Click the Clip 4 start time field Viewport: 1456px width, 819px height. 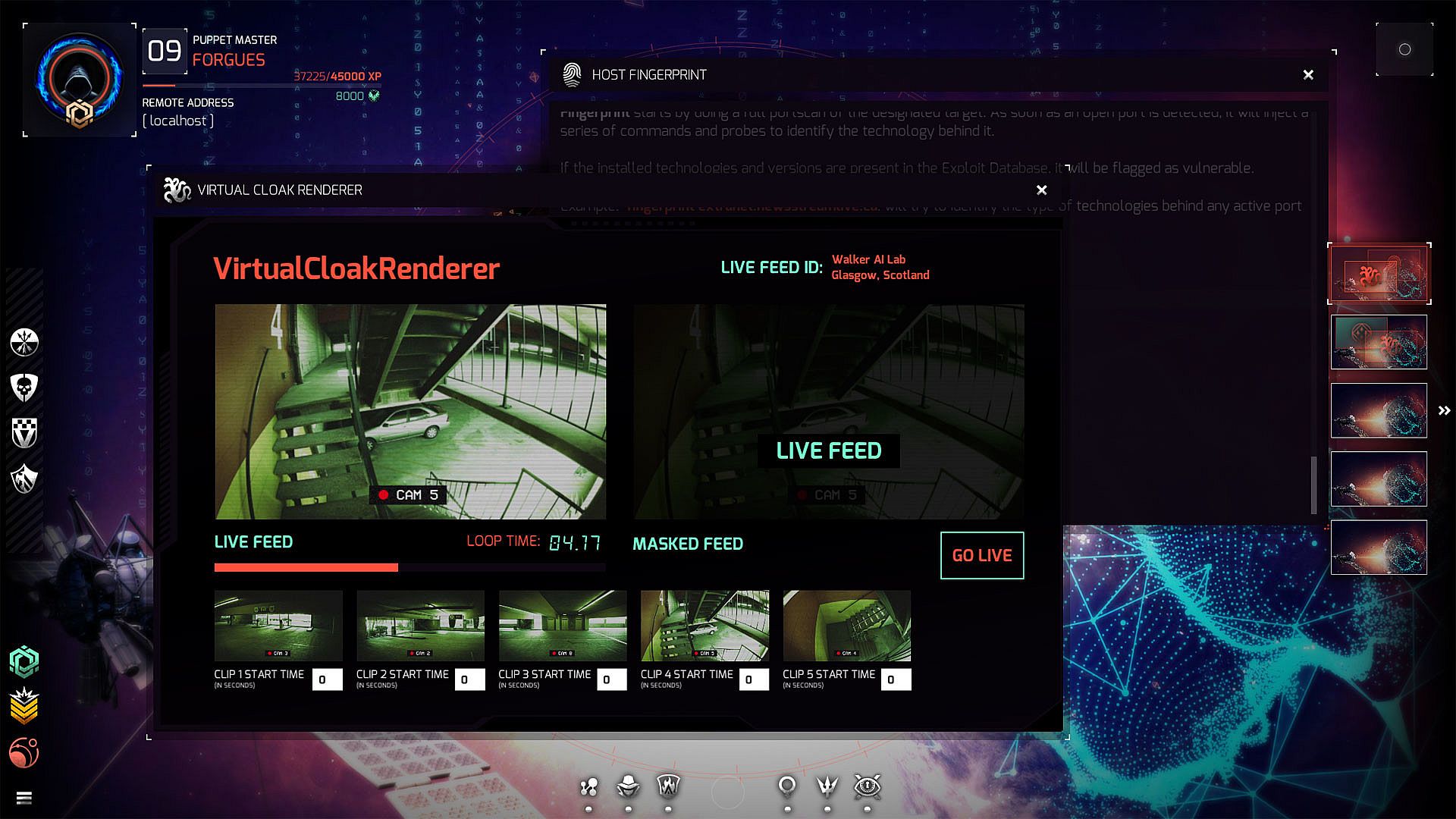753,679
